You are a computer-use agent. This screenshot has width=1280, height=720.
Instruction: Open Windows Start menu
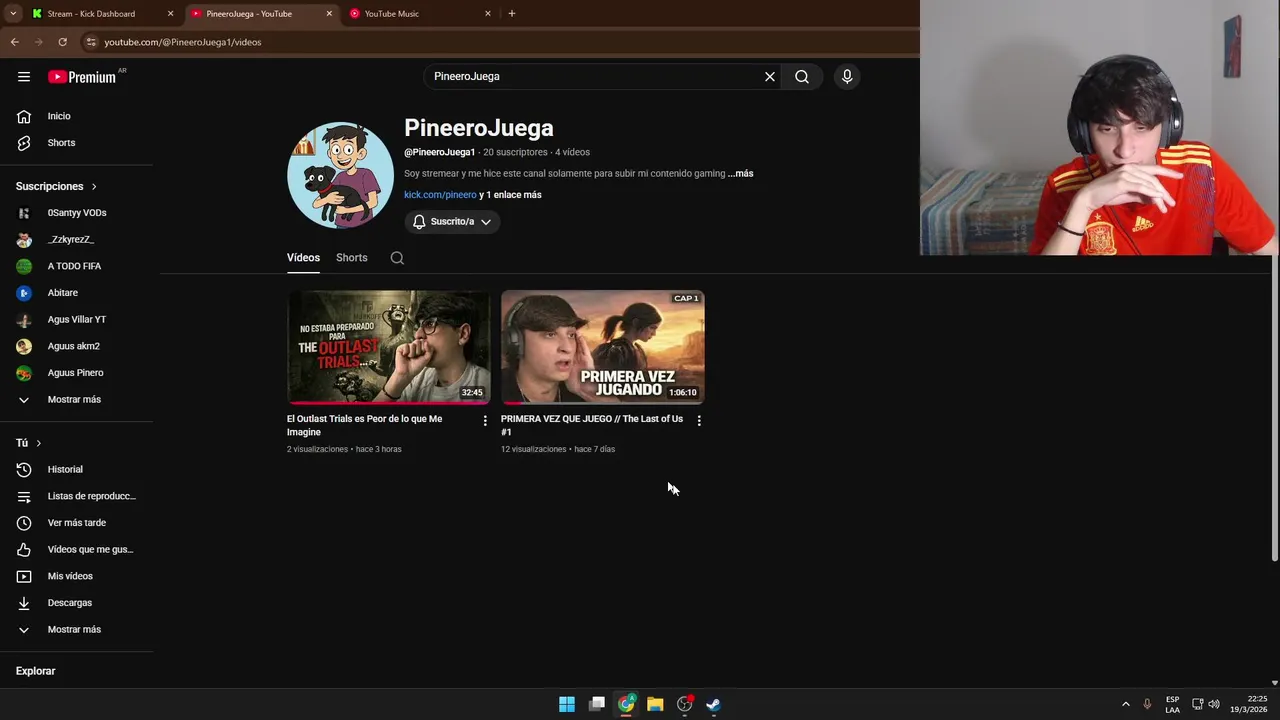coord(567,704)
